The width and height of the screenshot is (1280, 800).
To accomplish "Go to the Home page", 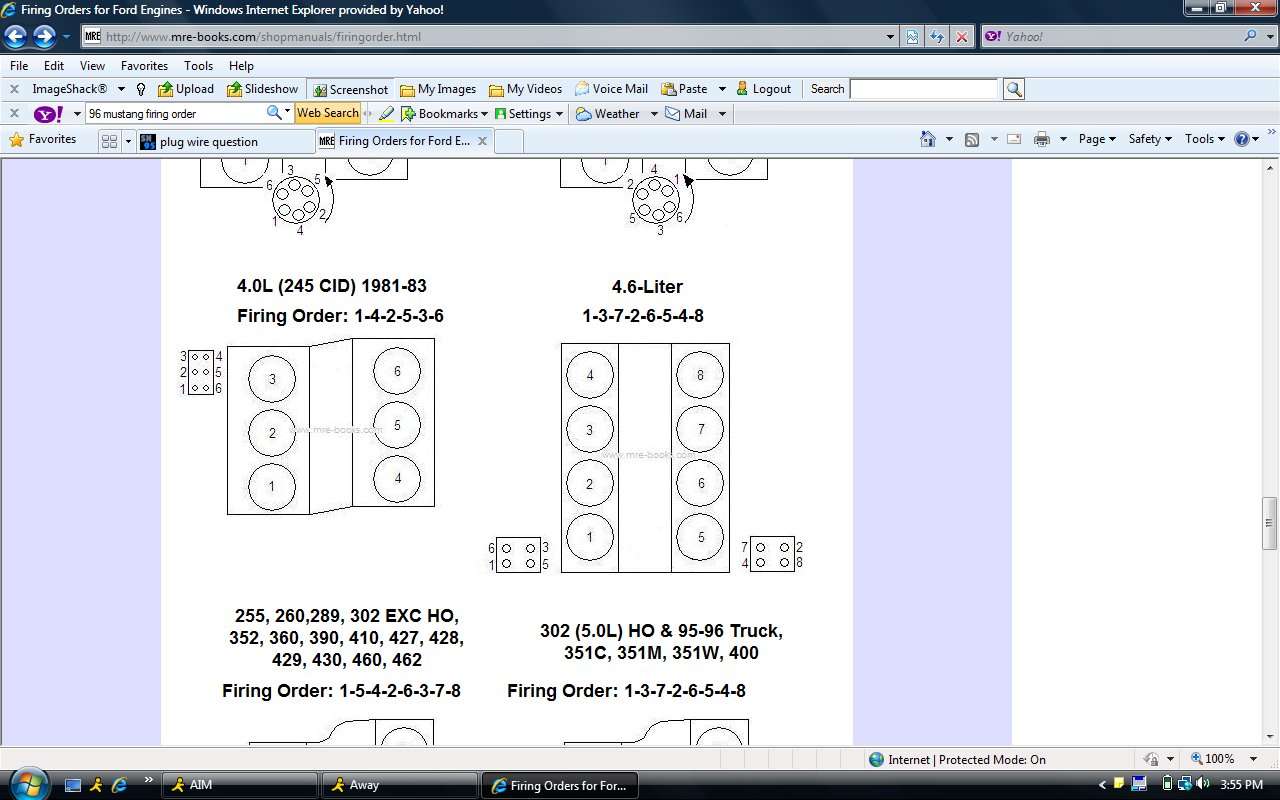I will (x=928, y=139).
